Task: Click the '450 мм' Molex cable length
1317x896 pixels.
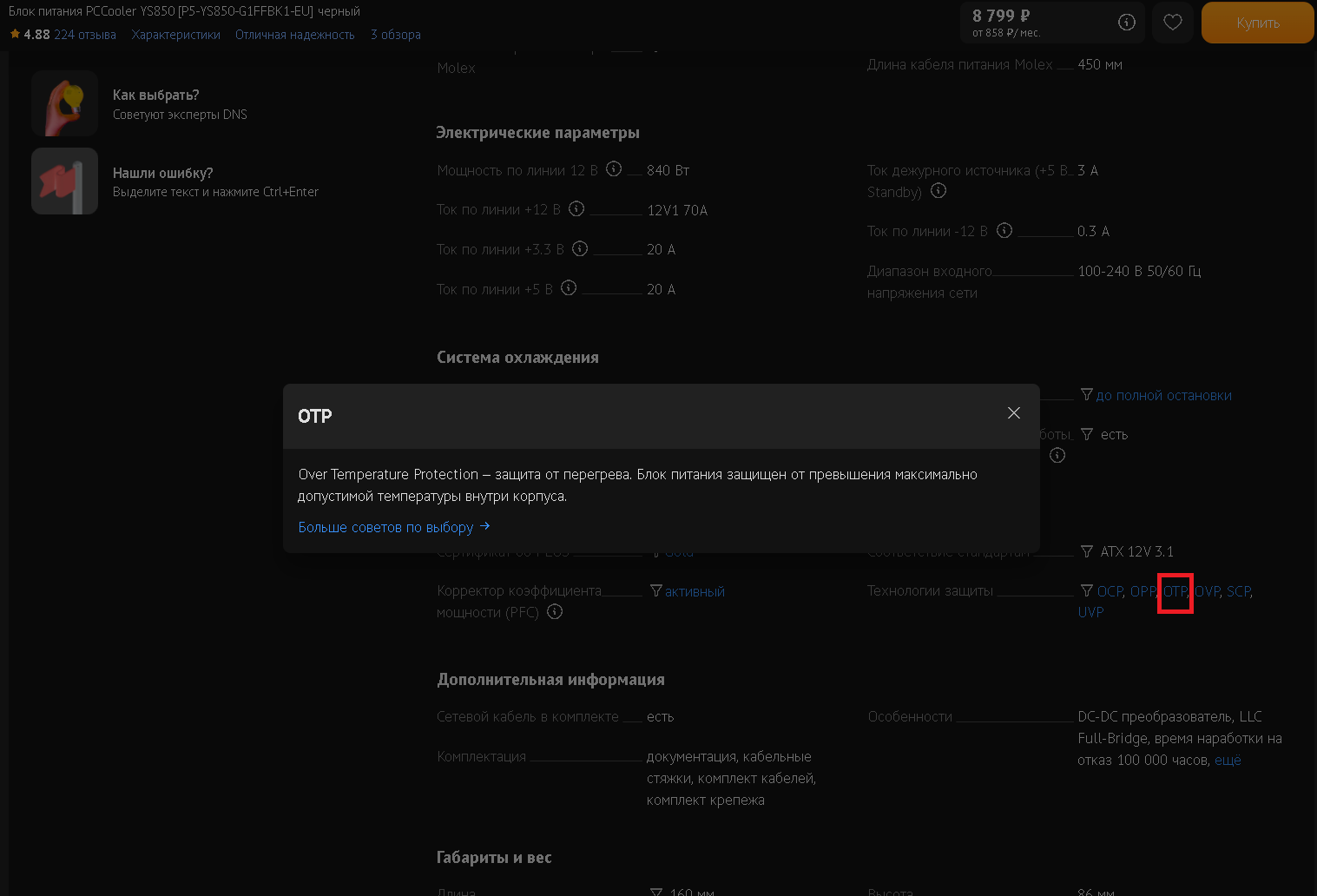Action: click(x=1100, y=64)
